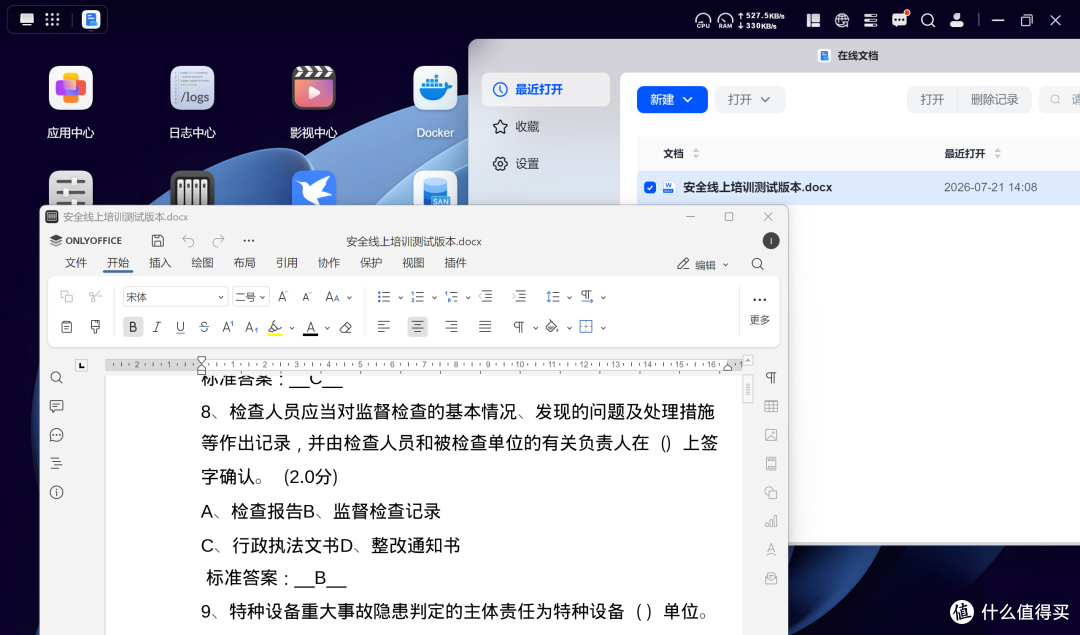
Task: Expand highlight color options arrow
Action: pos(292,328)
